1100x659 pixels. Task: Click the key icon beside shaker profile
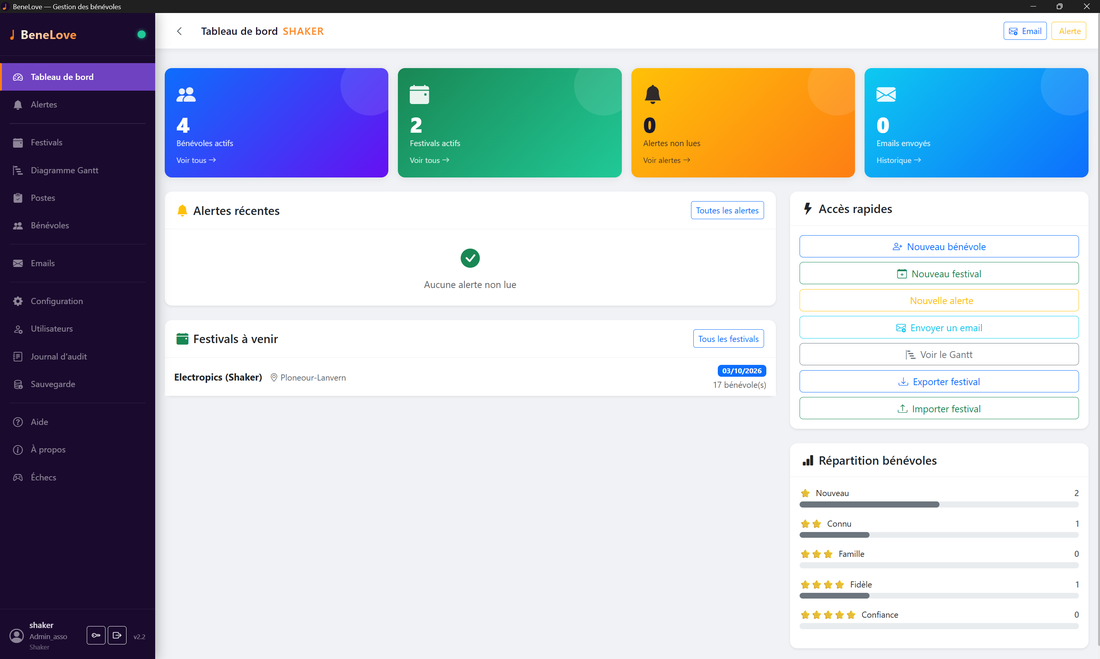(x=96, y=635)
